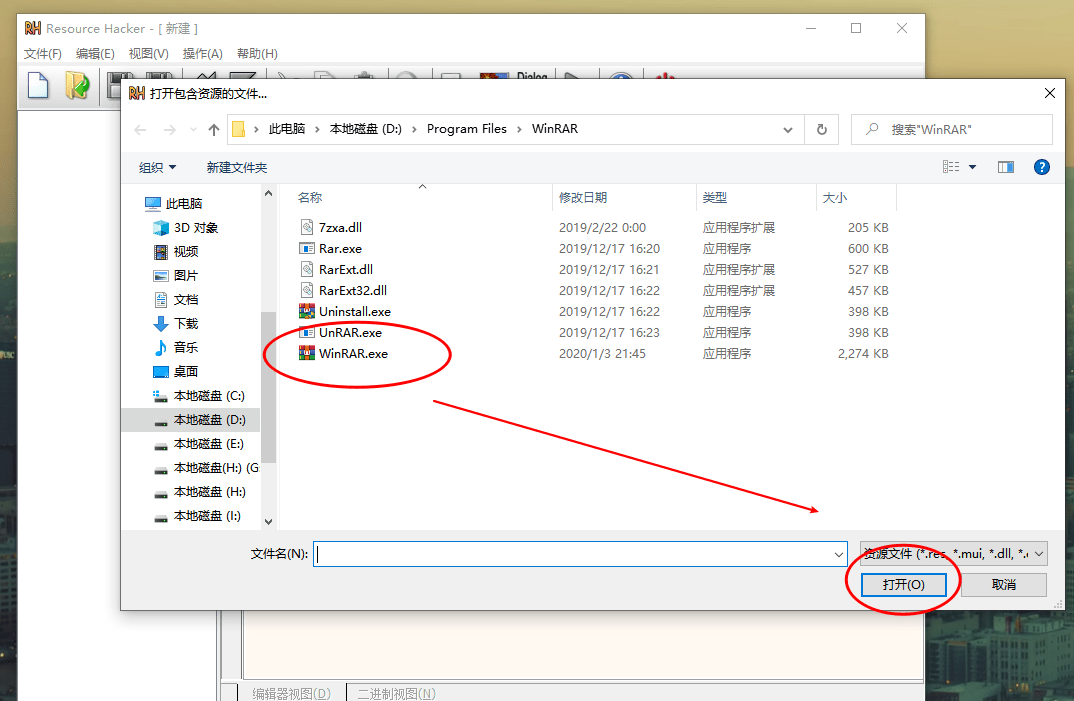Click the 本地磁盘 (C:) drive icon

[x=160, y=395]
